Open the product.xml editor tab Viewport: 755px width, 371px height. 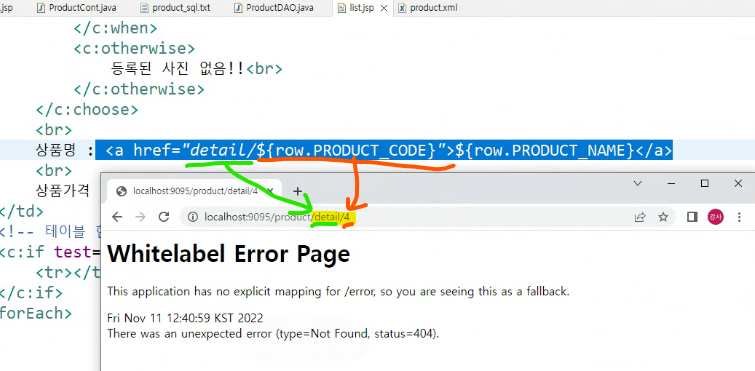pos(428,8)
